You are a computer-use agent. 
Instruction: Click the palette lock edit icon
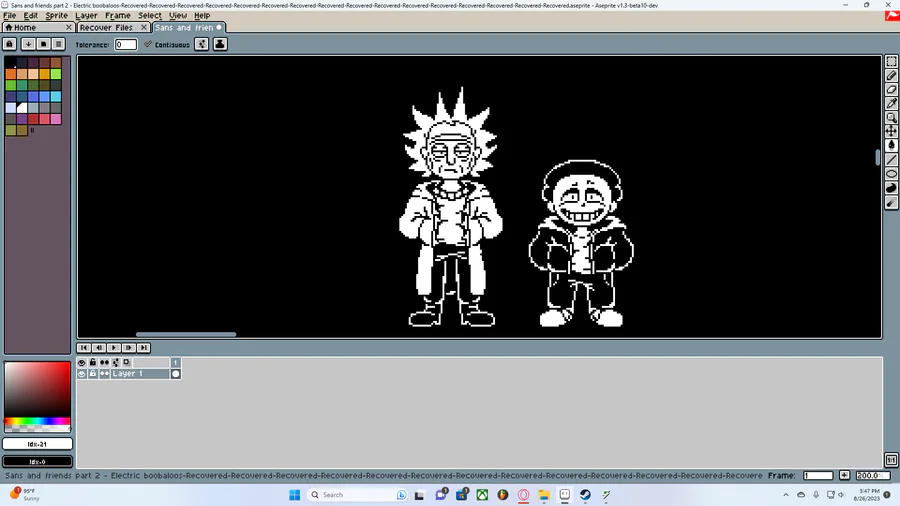(10, 44)
